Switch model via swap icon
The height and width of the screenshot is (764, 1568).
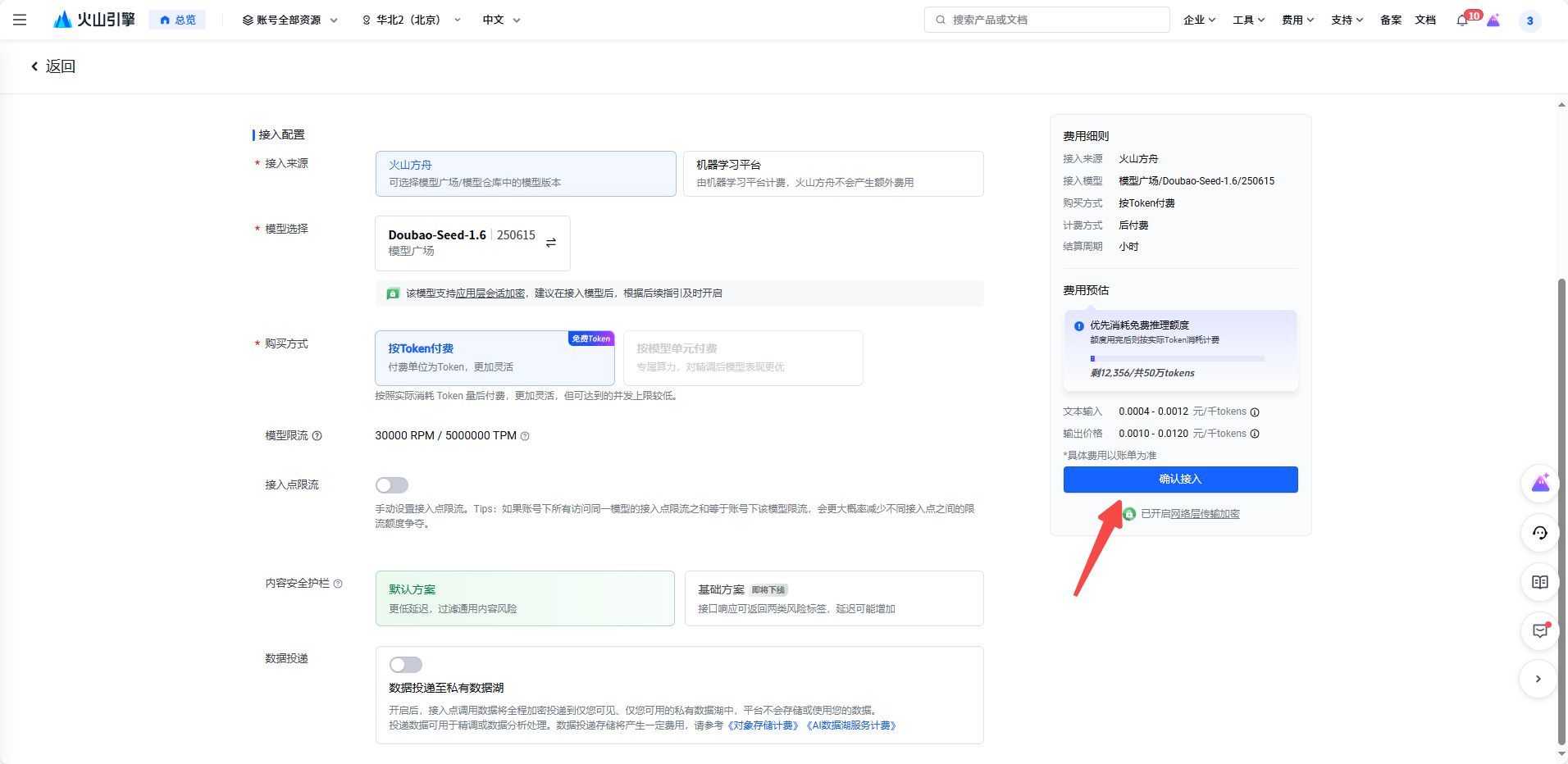click(x=551, y=243)
